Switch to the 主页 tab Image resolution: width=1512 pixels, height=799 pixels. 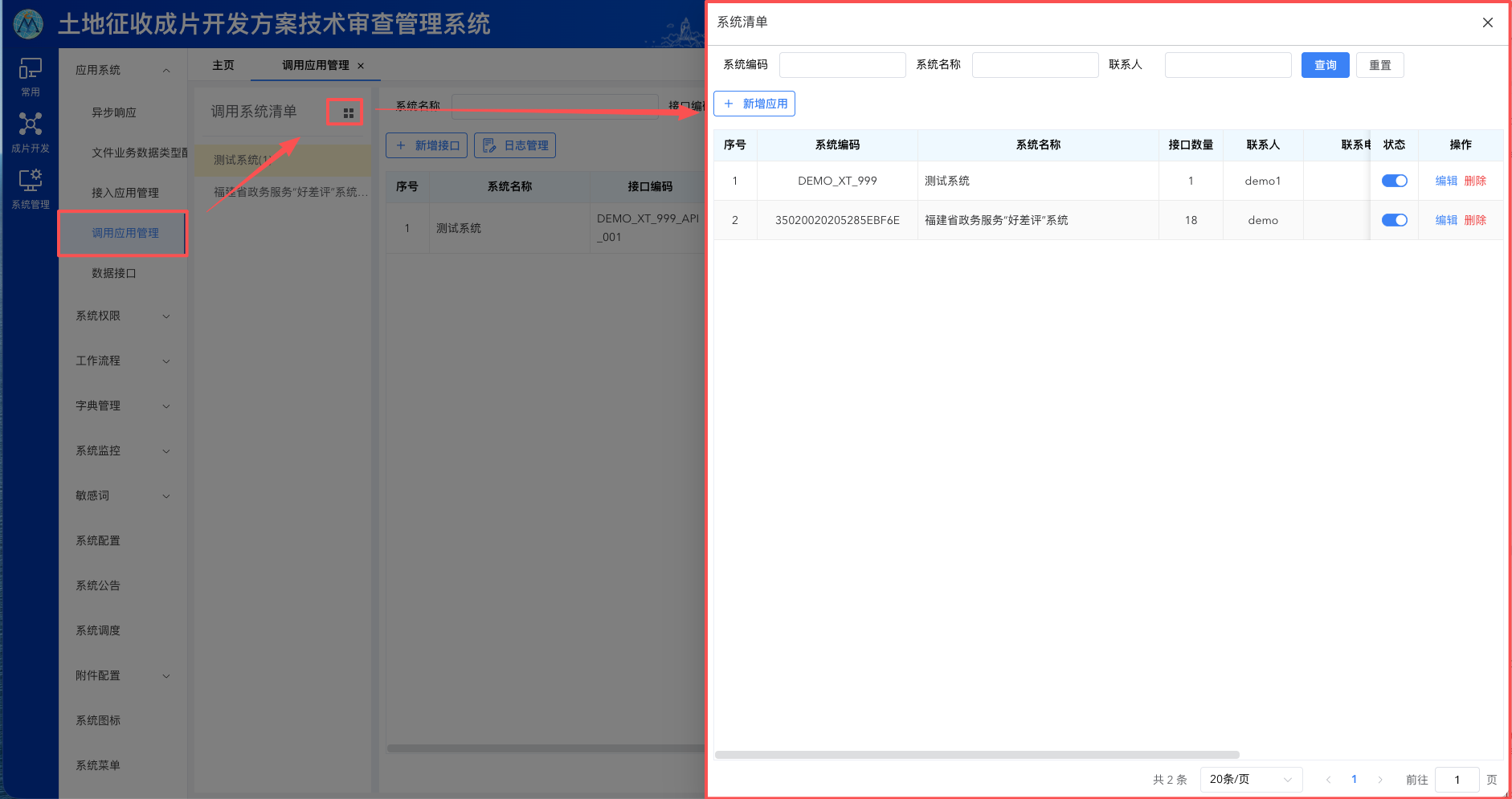pos(223,65)
